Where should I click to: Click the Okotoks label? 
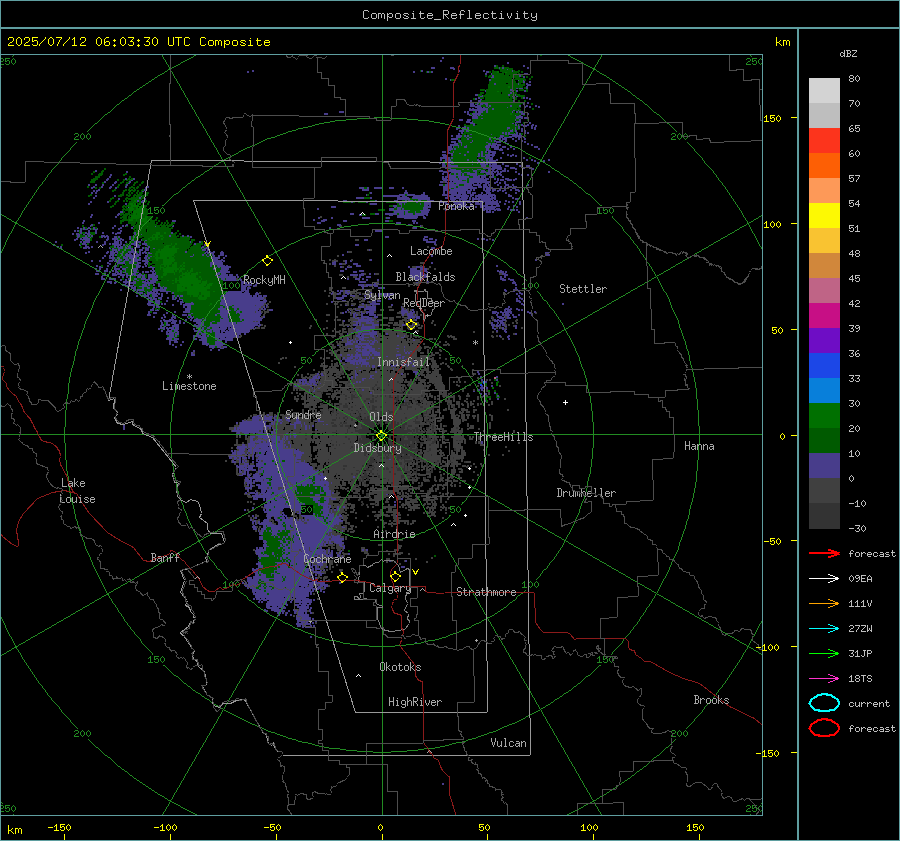pos(400,667)
